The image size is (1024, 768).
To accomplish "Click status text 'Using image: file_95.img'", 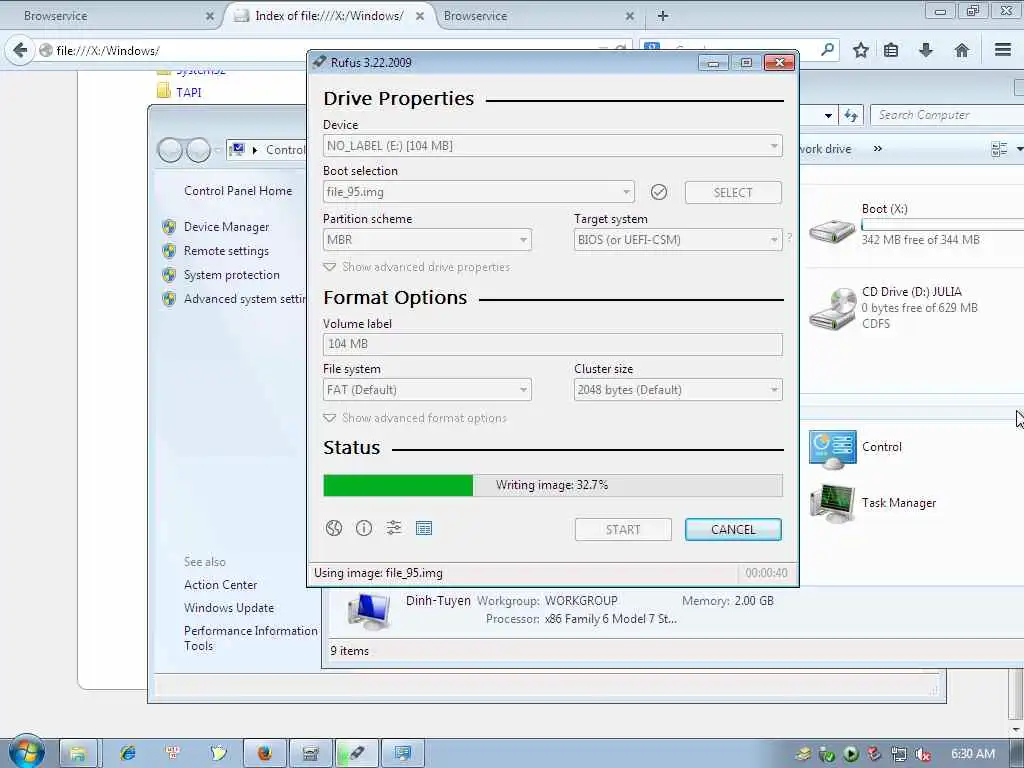I will [378, 573].
